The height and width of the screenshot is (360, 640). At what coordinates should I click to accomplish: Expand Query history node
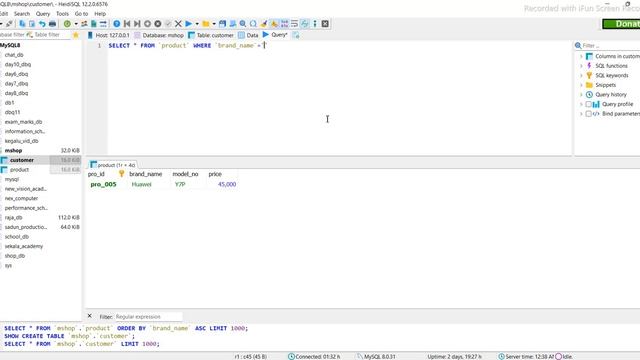click(x=581, y=95)
